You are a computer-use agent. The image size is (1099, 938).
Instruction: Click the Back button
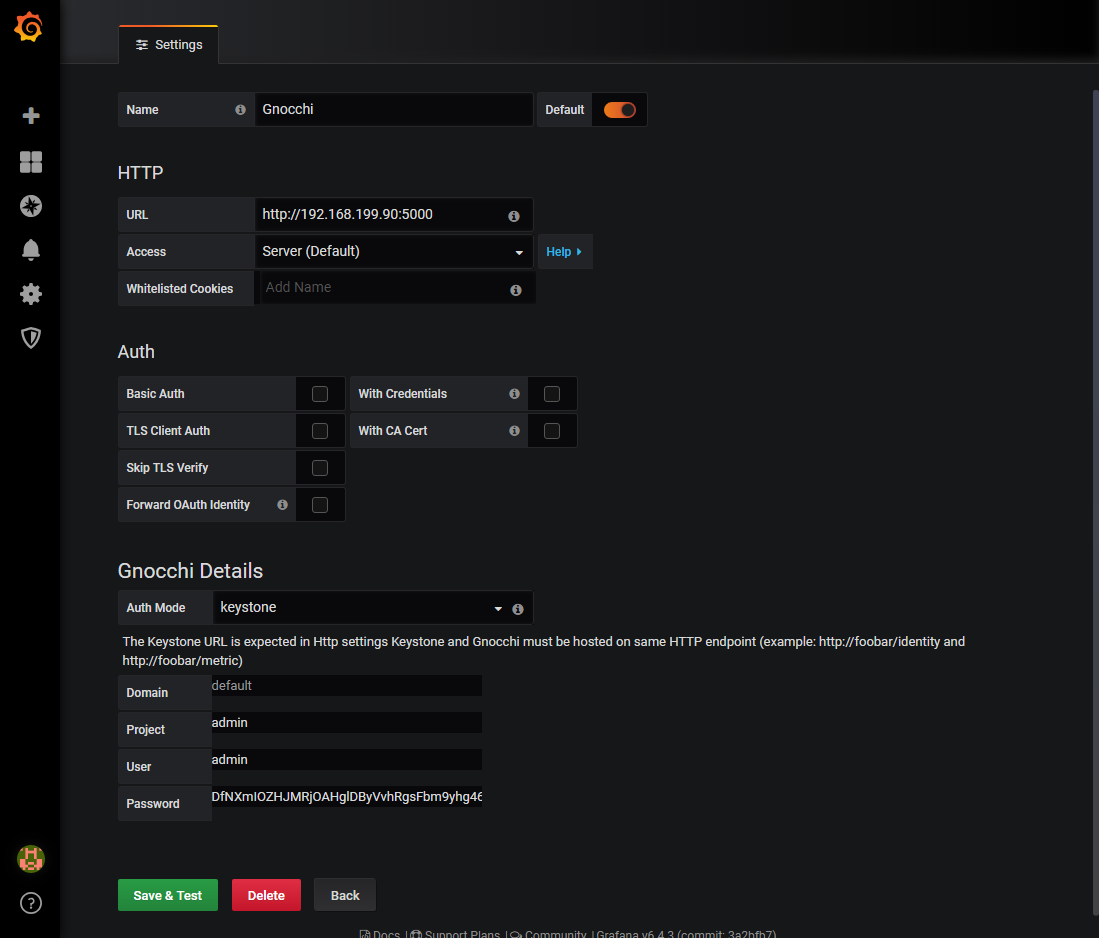coord(345,895)
